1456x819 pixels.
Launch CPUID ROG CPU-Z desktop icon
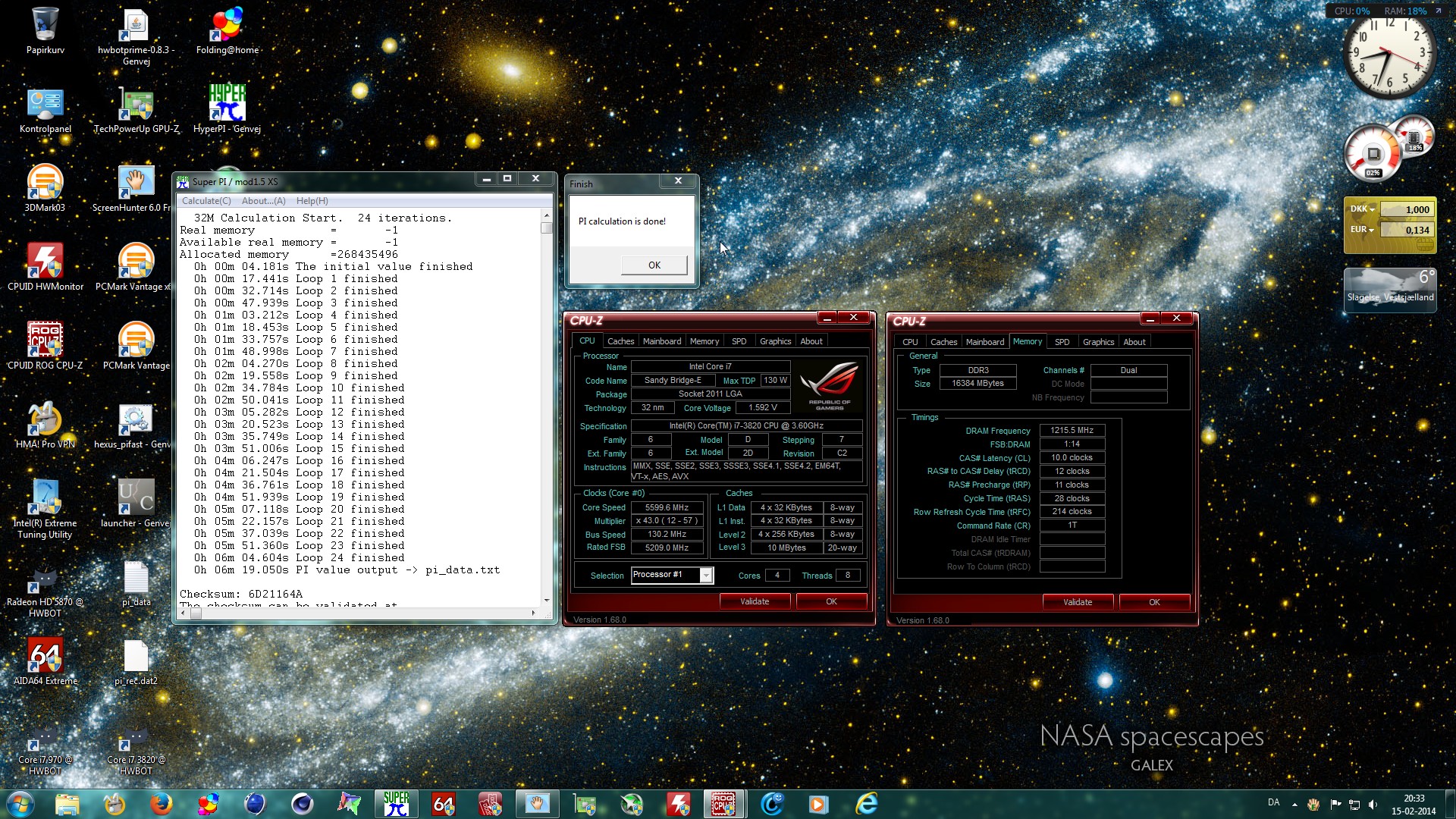point(45,347)
